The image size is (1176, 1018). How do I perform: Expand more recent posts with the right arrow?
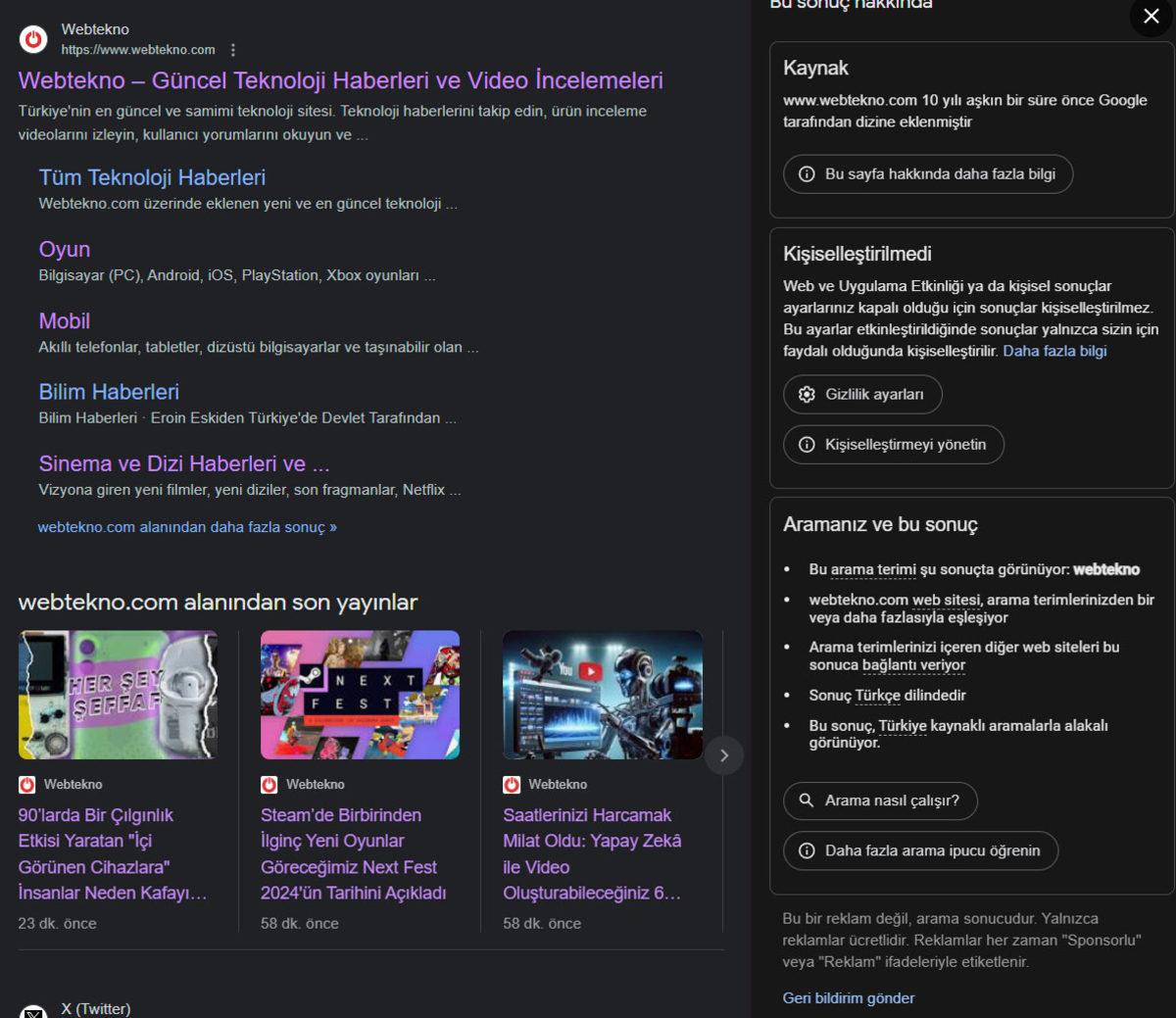pyautogui.click(x=723, y=755)
